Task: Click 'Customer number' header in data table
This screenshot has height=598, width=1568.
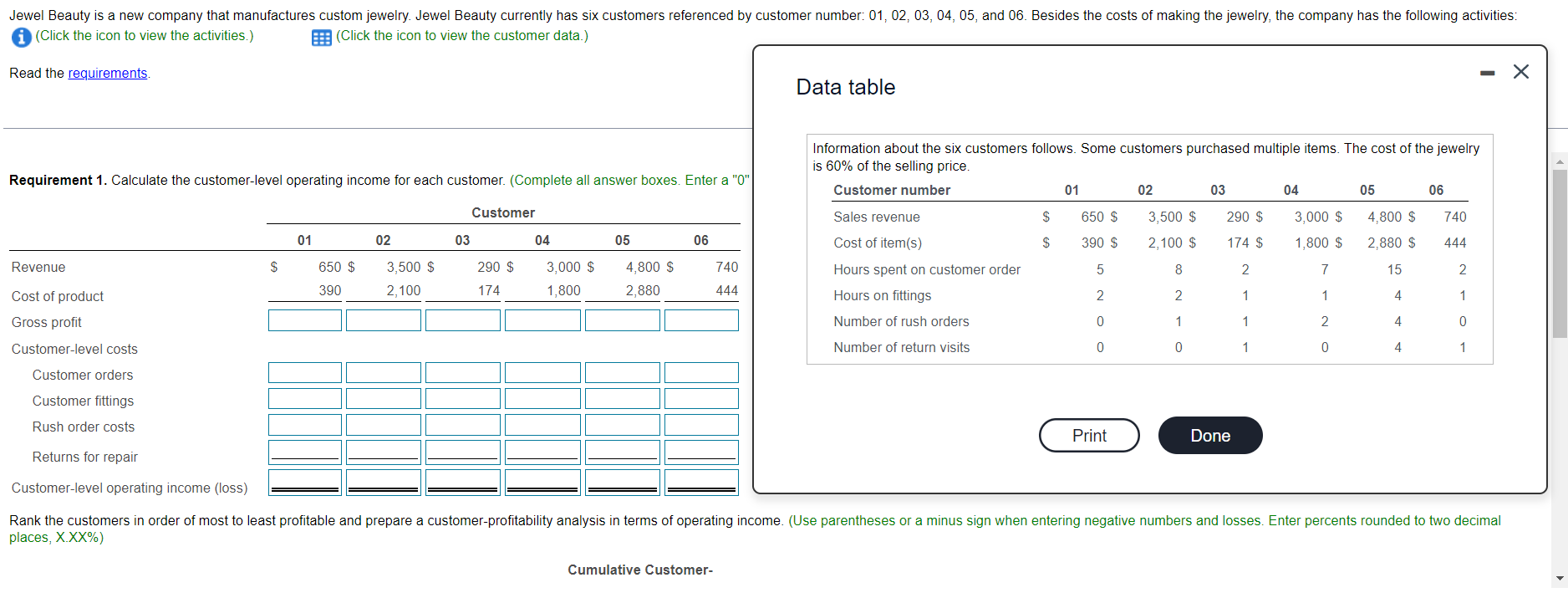Action: click(891, 190)
